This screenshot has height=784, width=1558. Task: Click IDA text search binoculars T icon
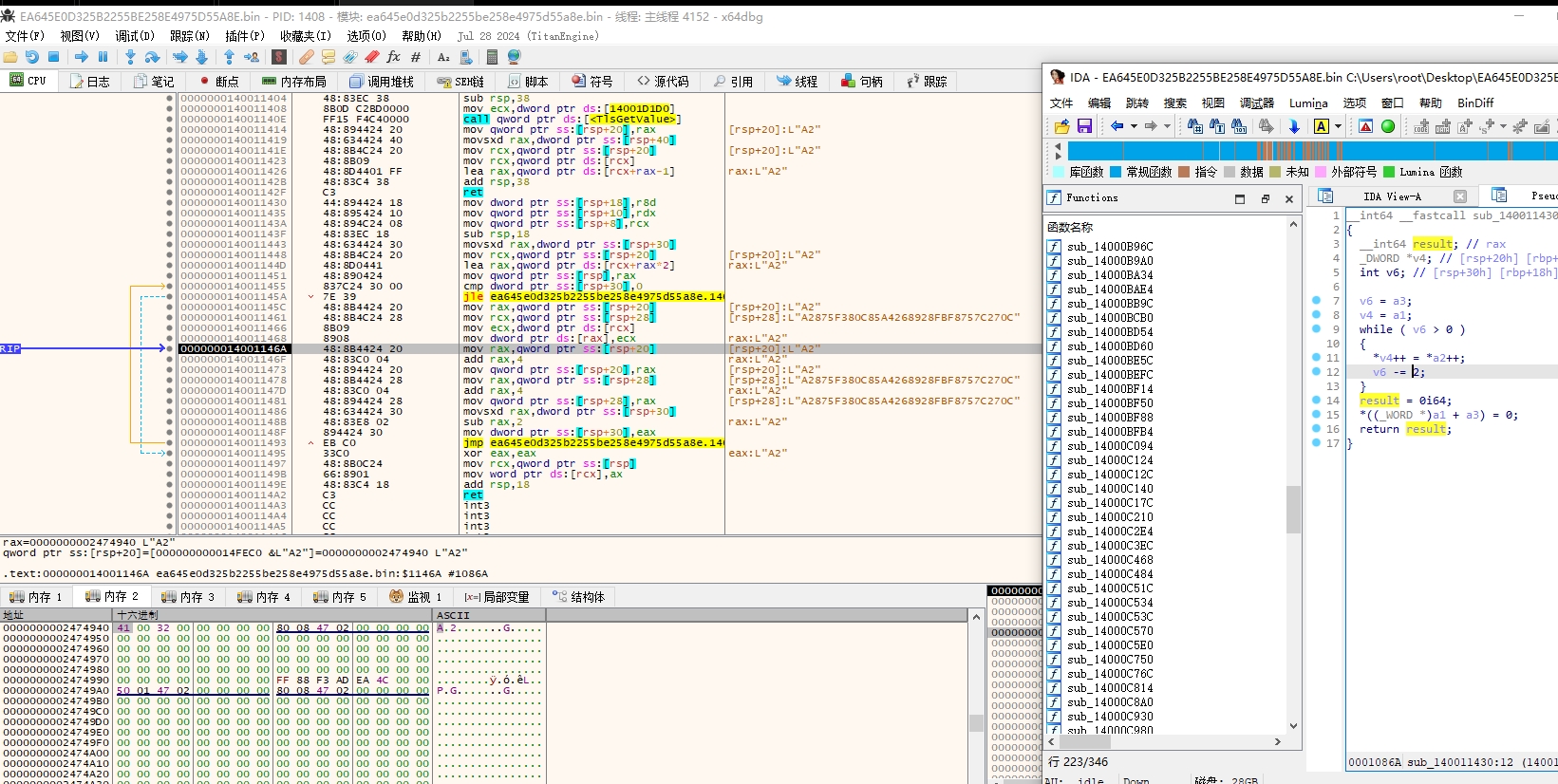pos(1216,125)
